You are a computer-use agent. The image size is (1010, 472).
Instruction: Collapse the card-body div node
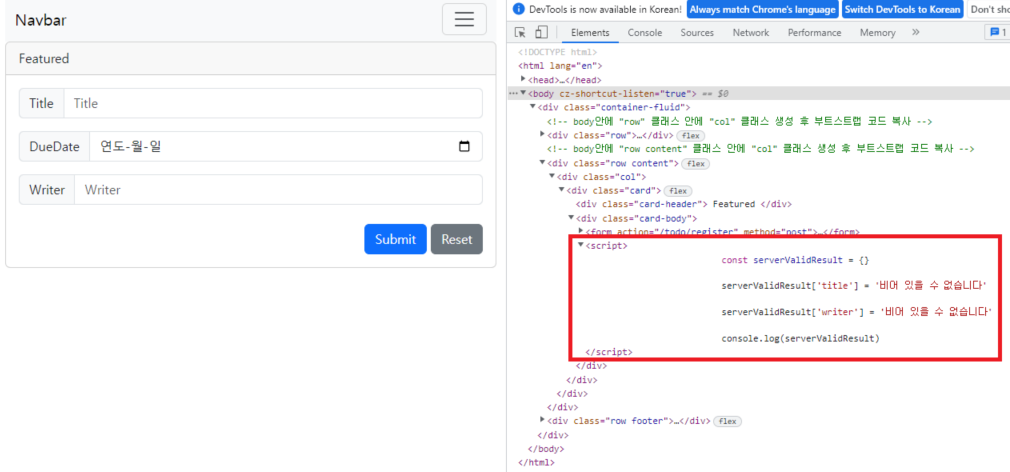(x=571, y=218)
